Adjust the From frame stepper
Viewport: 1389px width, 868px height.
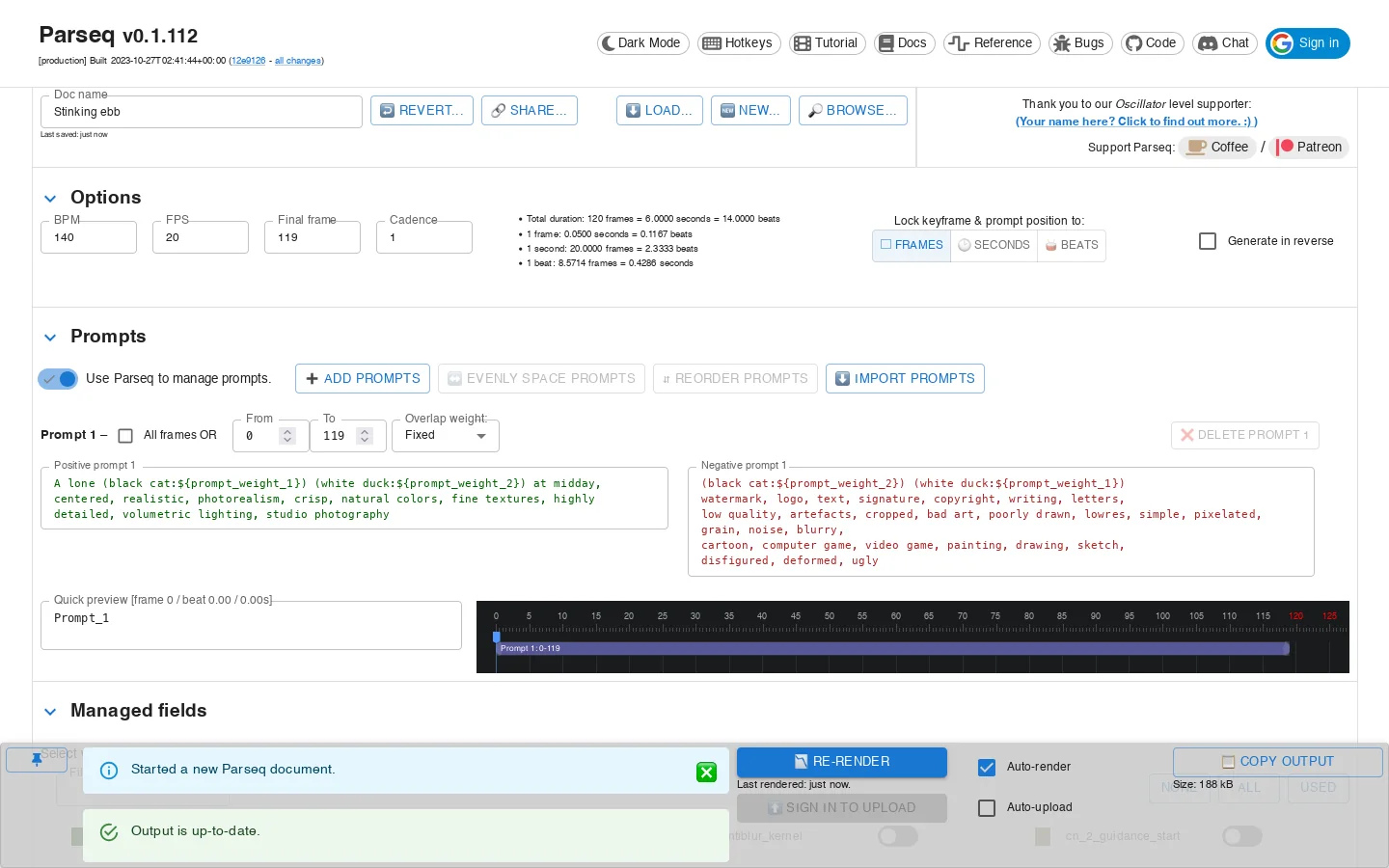click(x=287, y=436)
